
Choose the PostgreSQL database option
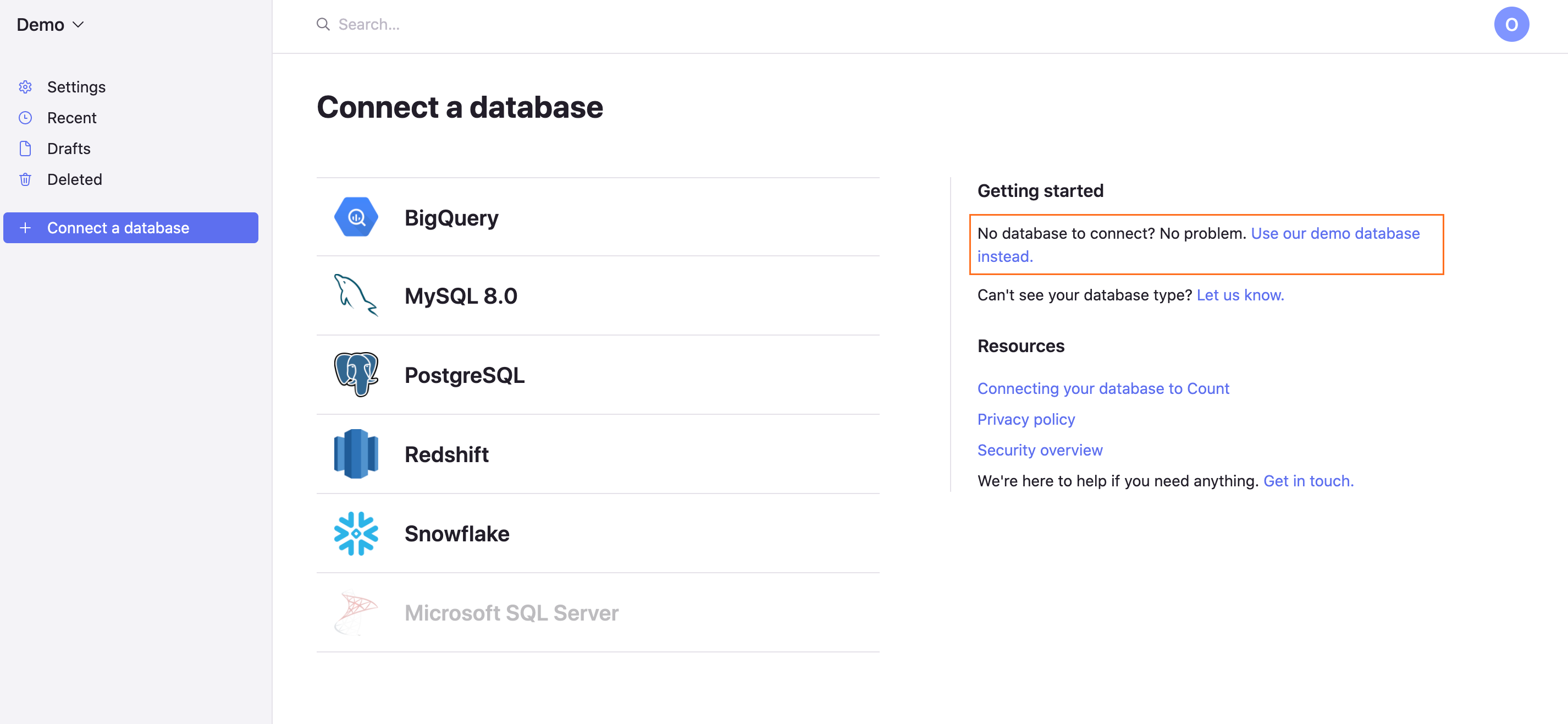(598, 375)
